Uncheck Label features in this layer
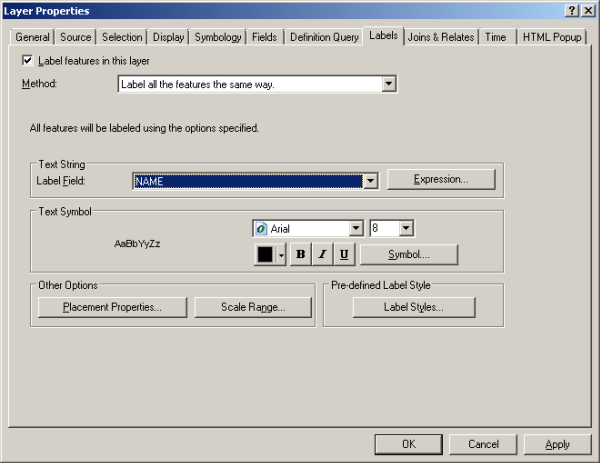 pos(27,61)
